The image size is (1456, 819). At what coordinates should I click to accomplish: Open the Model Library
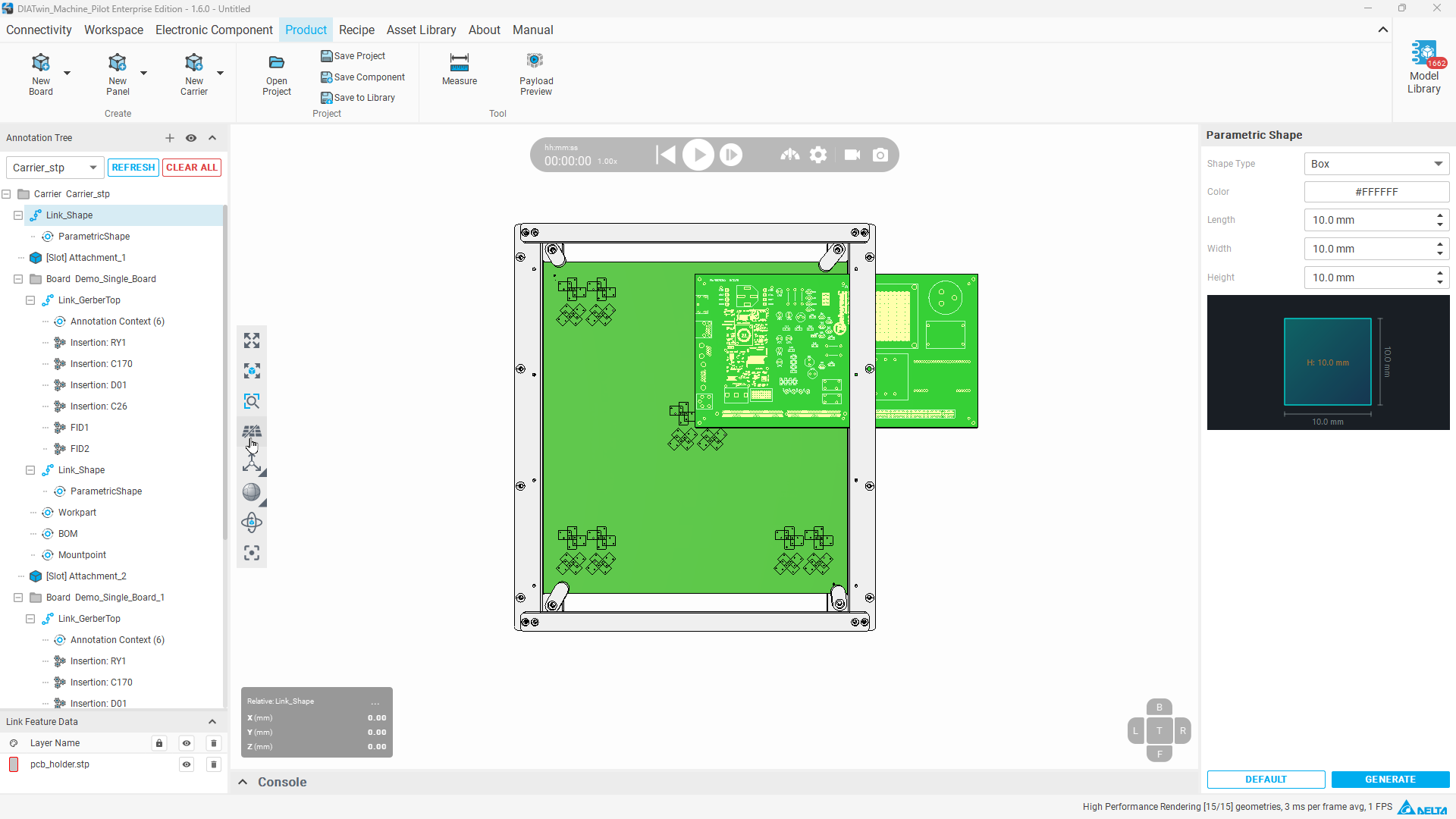[1424, 68]
